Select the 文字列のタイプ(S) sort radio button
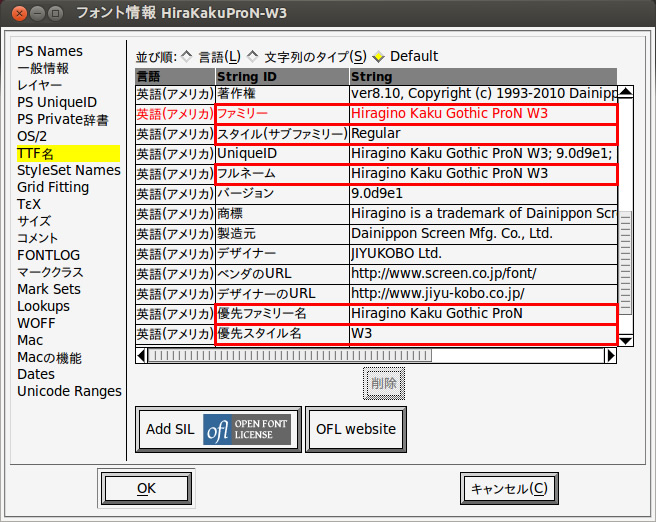 pos(253,56)
